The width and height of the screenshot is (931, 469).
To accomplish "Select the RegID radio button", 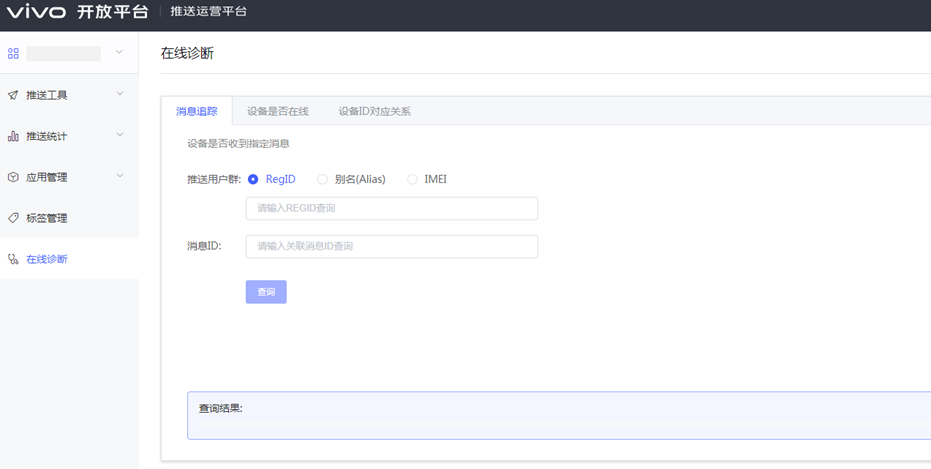I will pyautogui.click(x=253, y=179).
